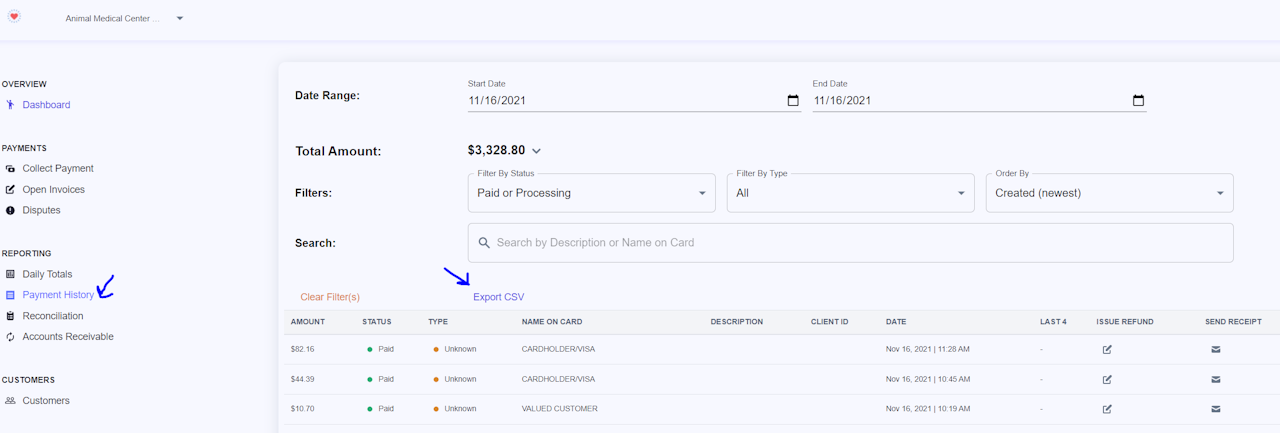1280x433 pixels.
Task: Click the heart logo icon
Action: (x=14, y=17)
